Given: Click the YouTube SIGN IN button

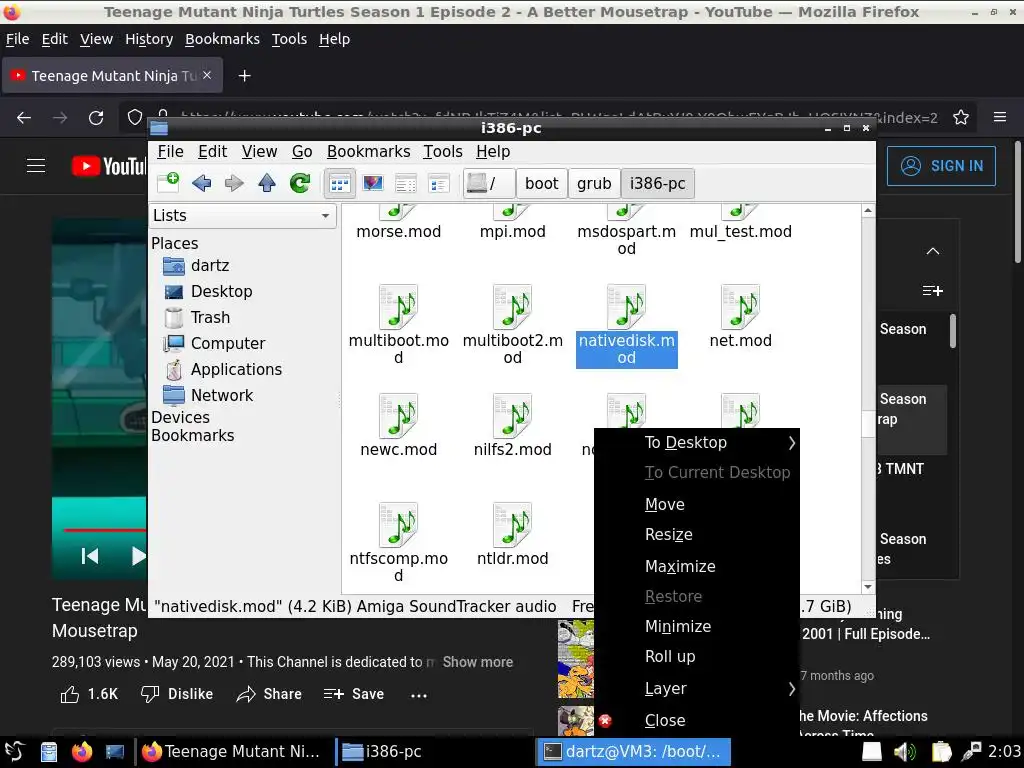Looking at the screenshot, I should click(941, 166).
